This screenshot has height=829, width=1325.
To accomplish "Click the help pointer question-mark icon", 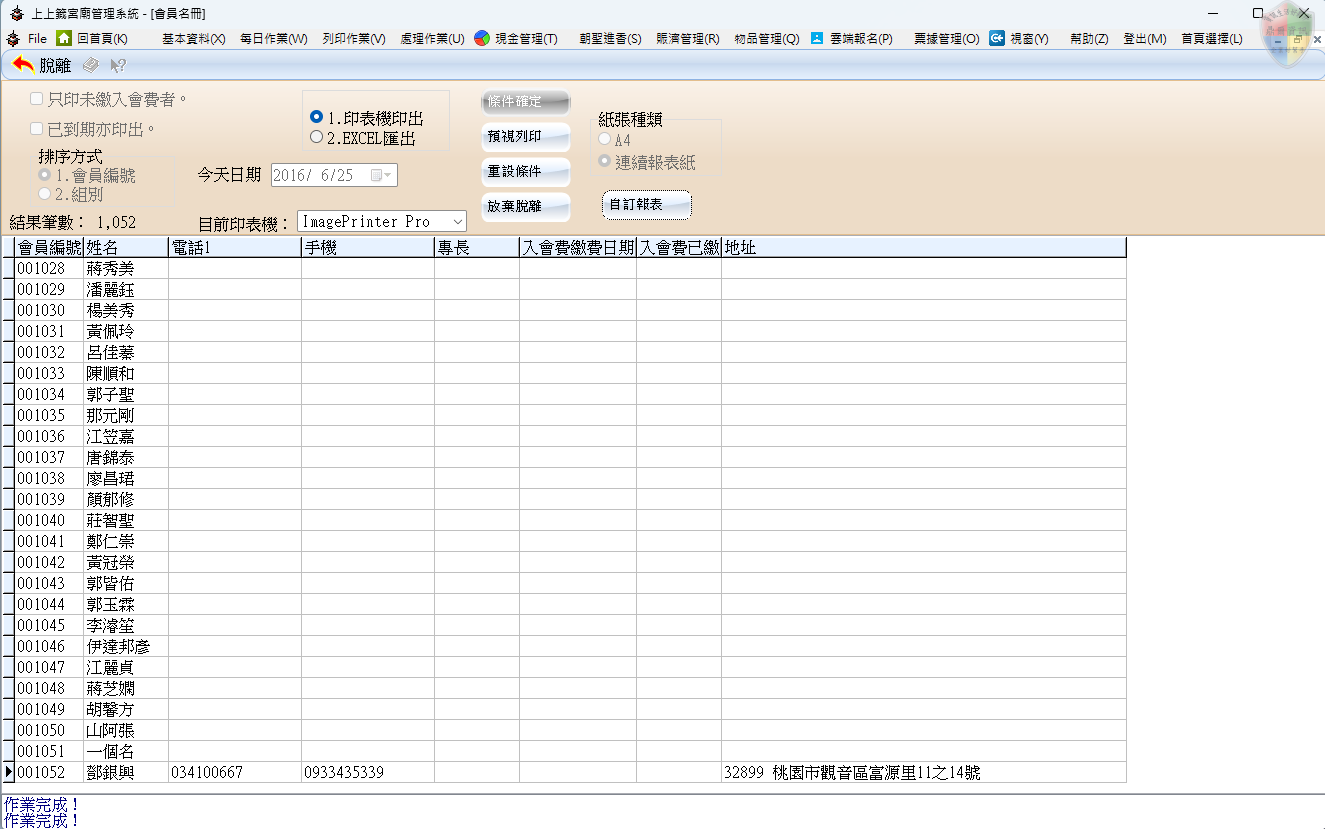I will (117, 65).
